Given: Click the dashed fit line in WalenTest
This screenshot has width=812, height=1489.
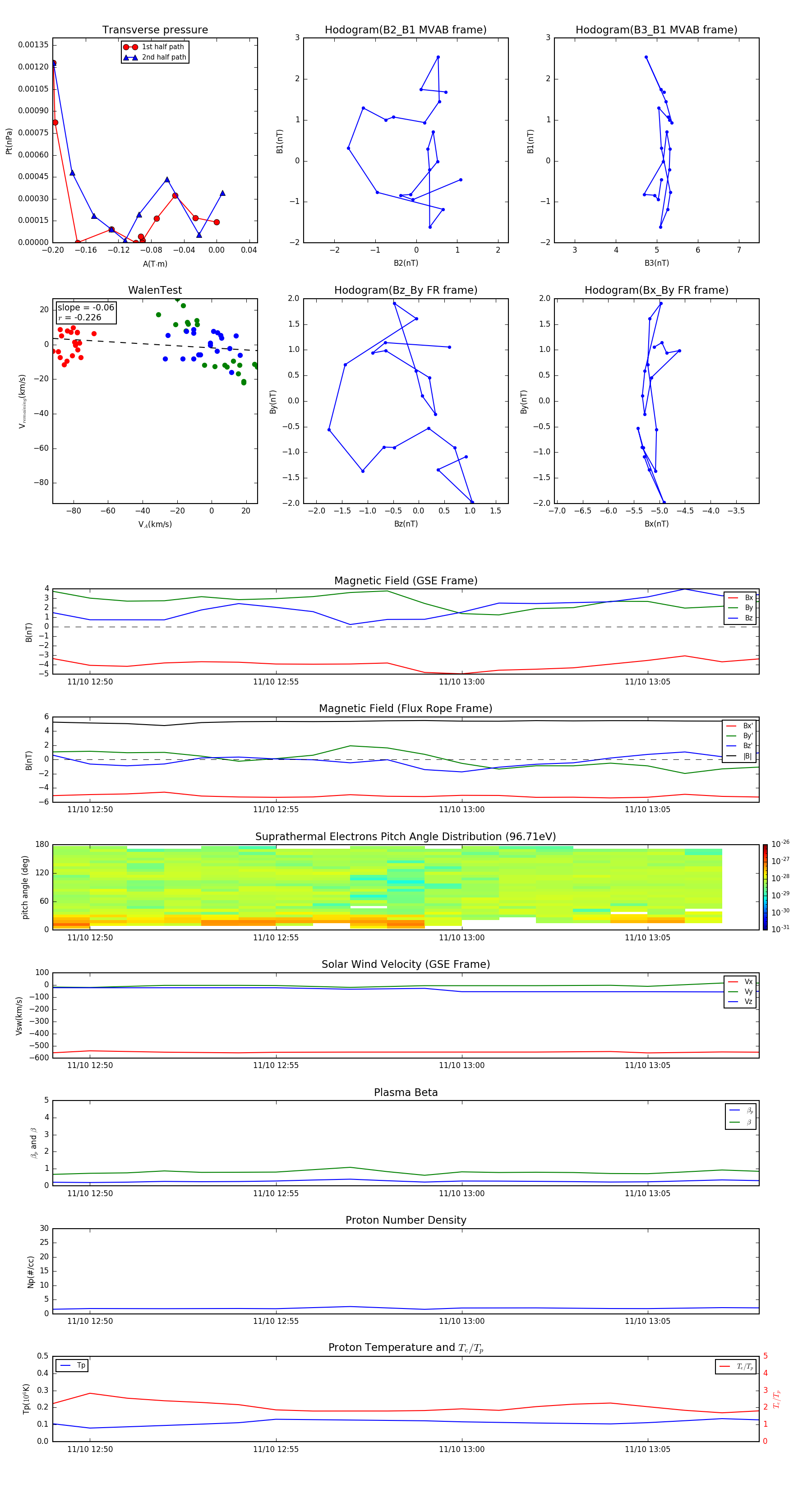Looking at the screenshot, I should click(155, 344).
